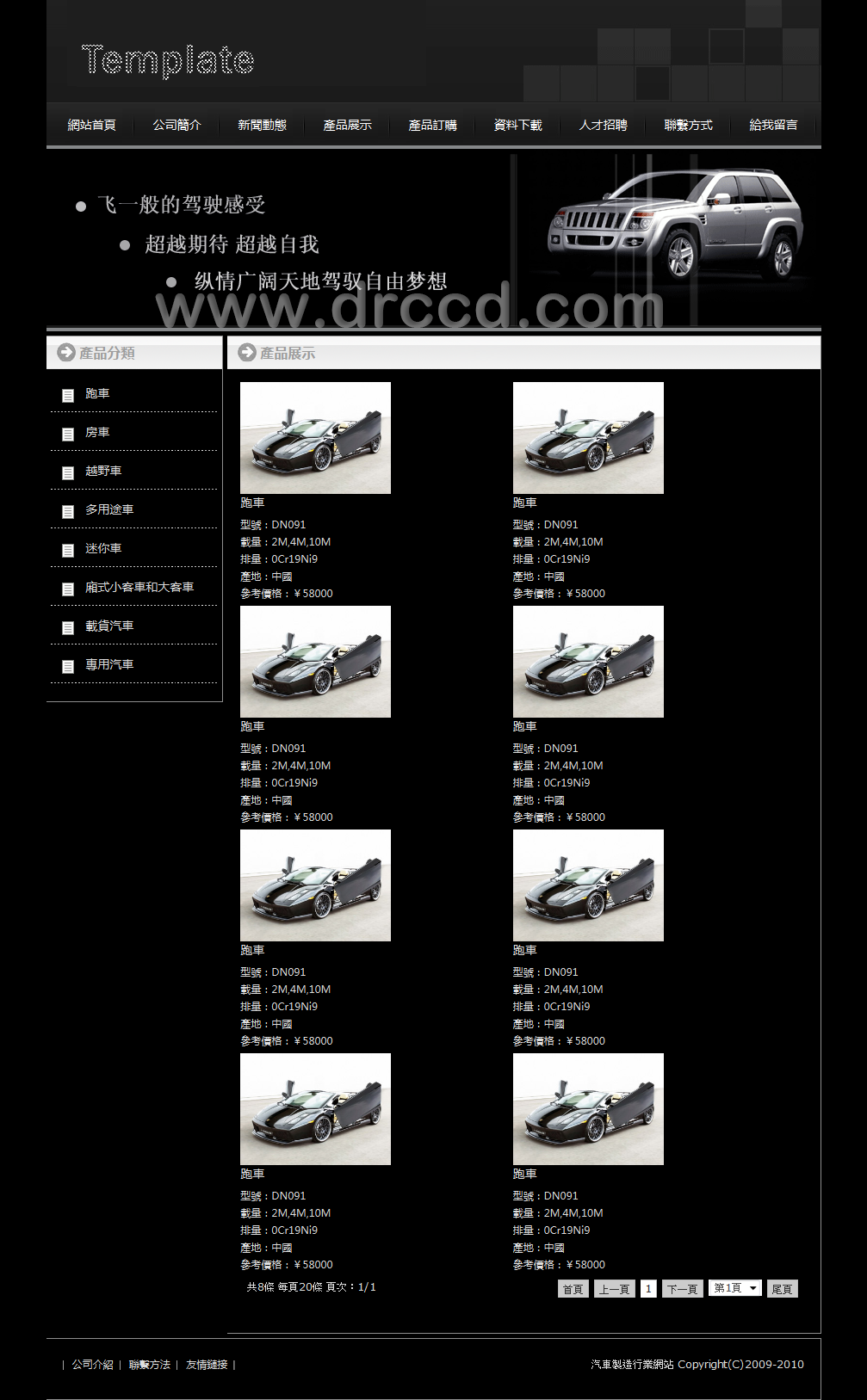This screenshot has width=867, height=1400.
Task: Click the 跑車 title under third-row left product
Action: pos(252,951)
